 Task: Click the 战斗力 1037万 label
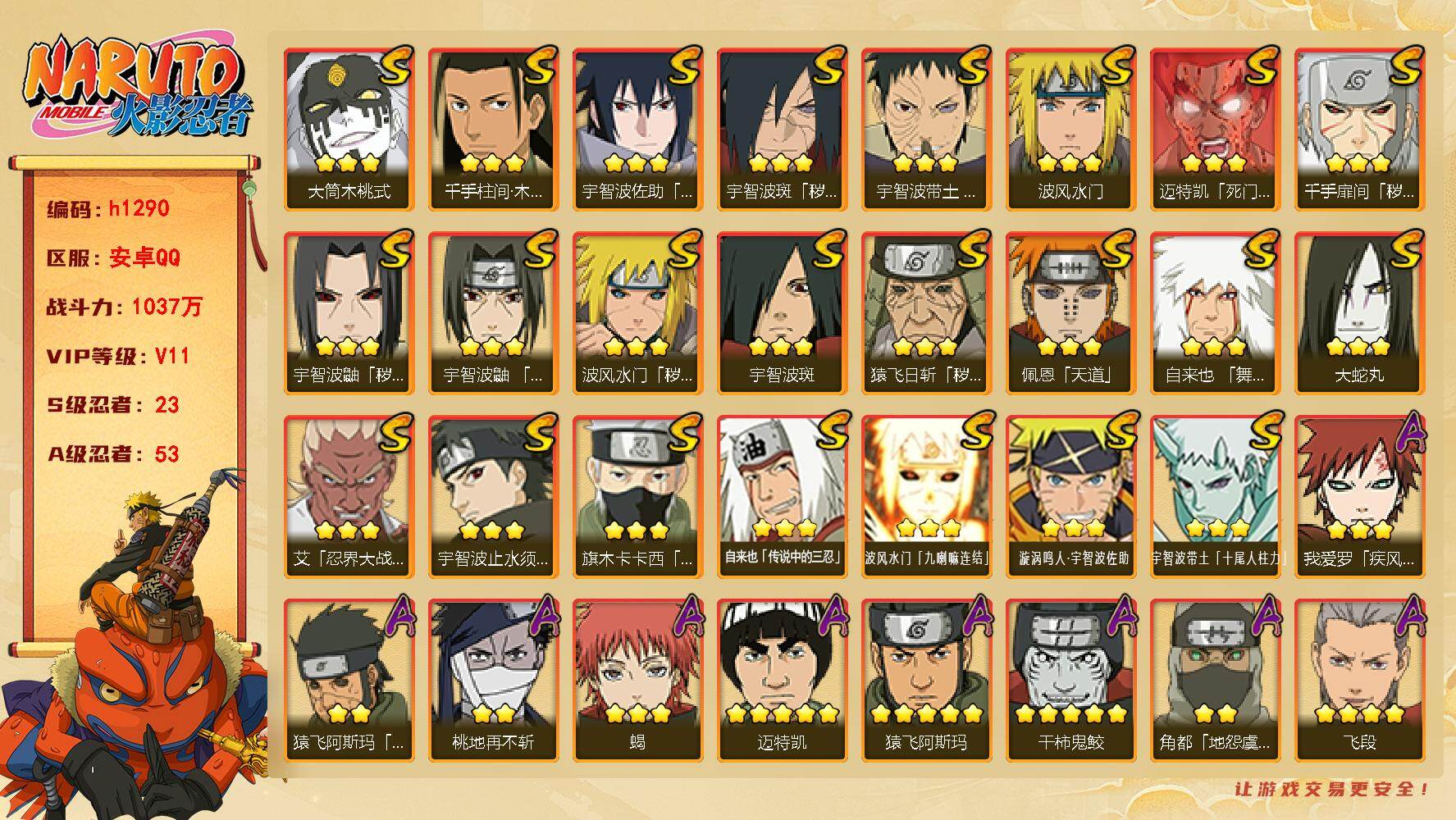pos(124,307)
